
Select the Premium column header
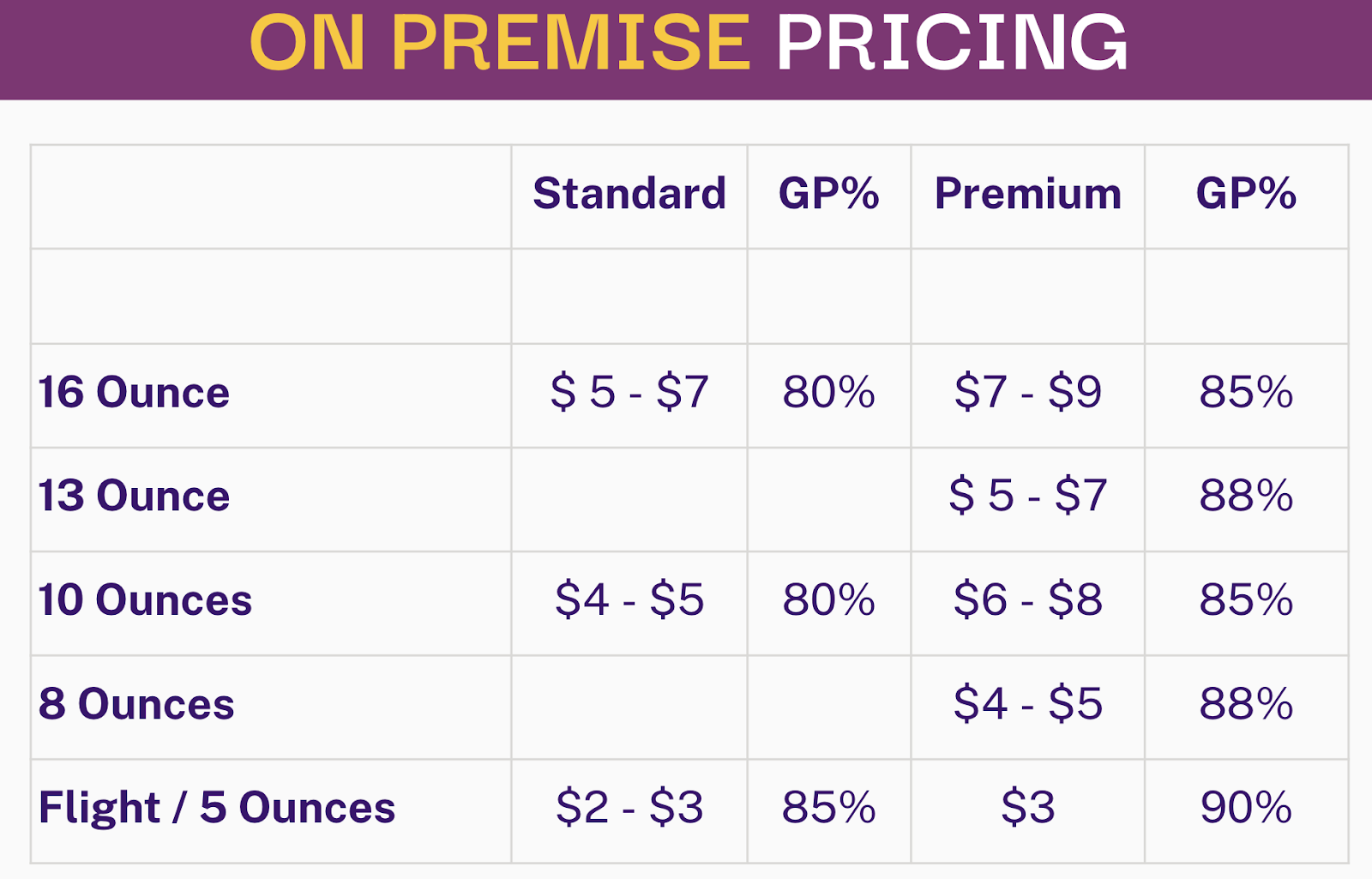point(1028,194)
